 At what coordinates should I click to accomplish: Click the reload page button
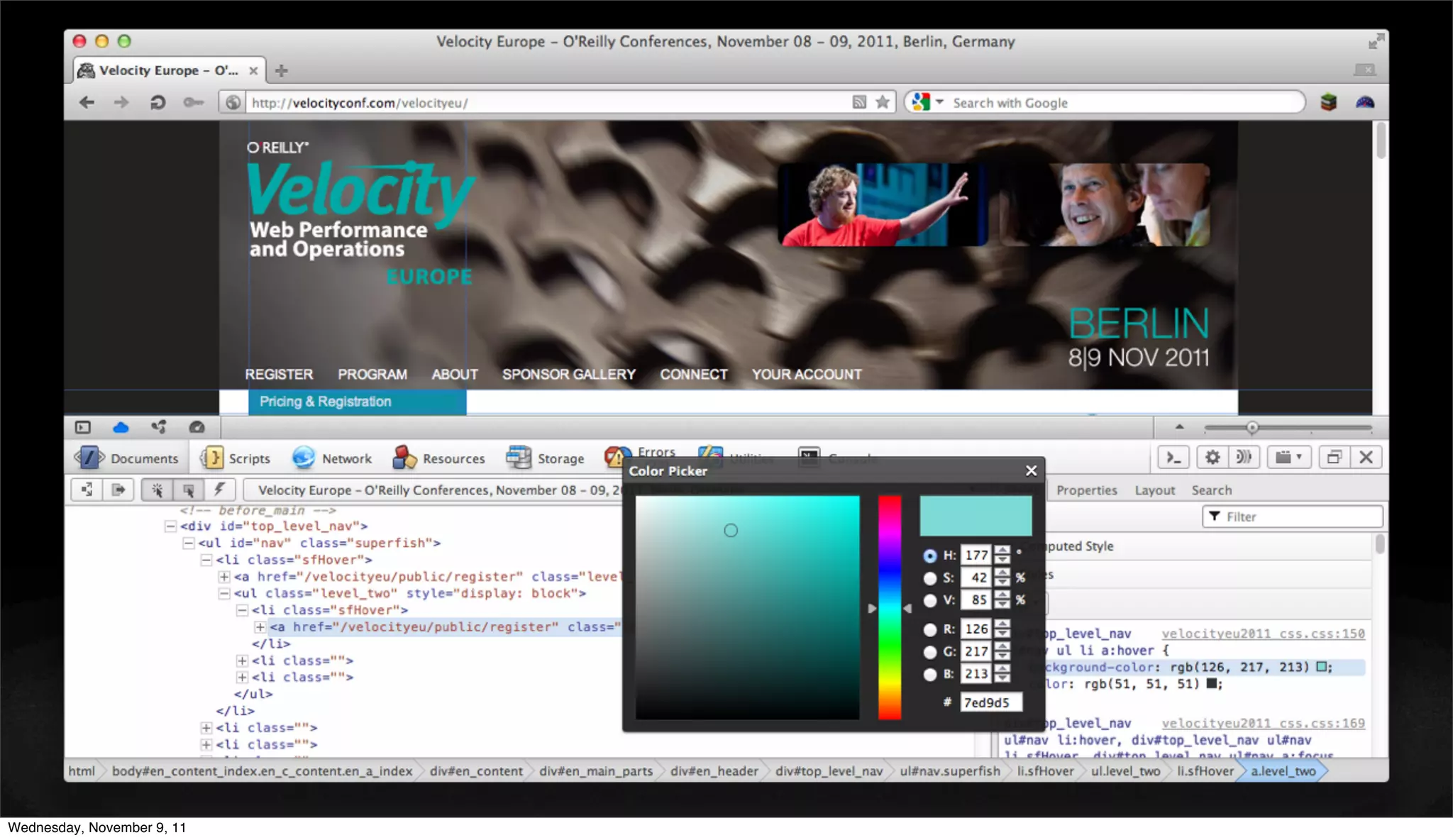coord(158,103)
